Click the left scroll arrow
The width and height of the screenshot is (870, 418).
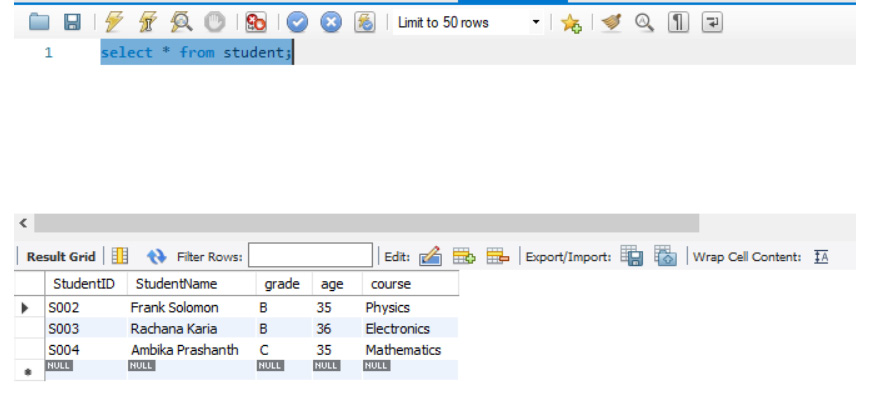(23, 223)
